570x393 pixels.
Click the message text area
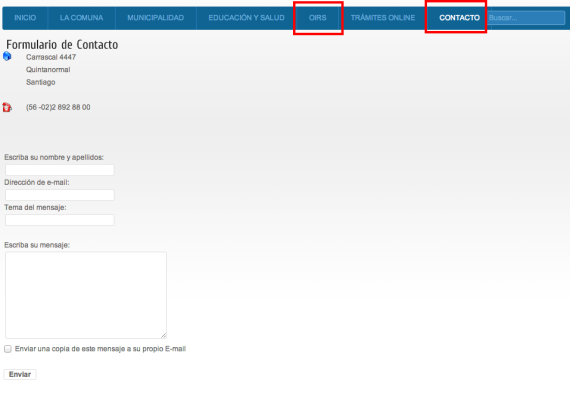click(86, 295)
